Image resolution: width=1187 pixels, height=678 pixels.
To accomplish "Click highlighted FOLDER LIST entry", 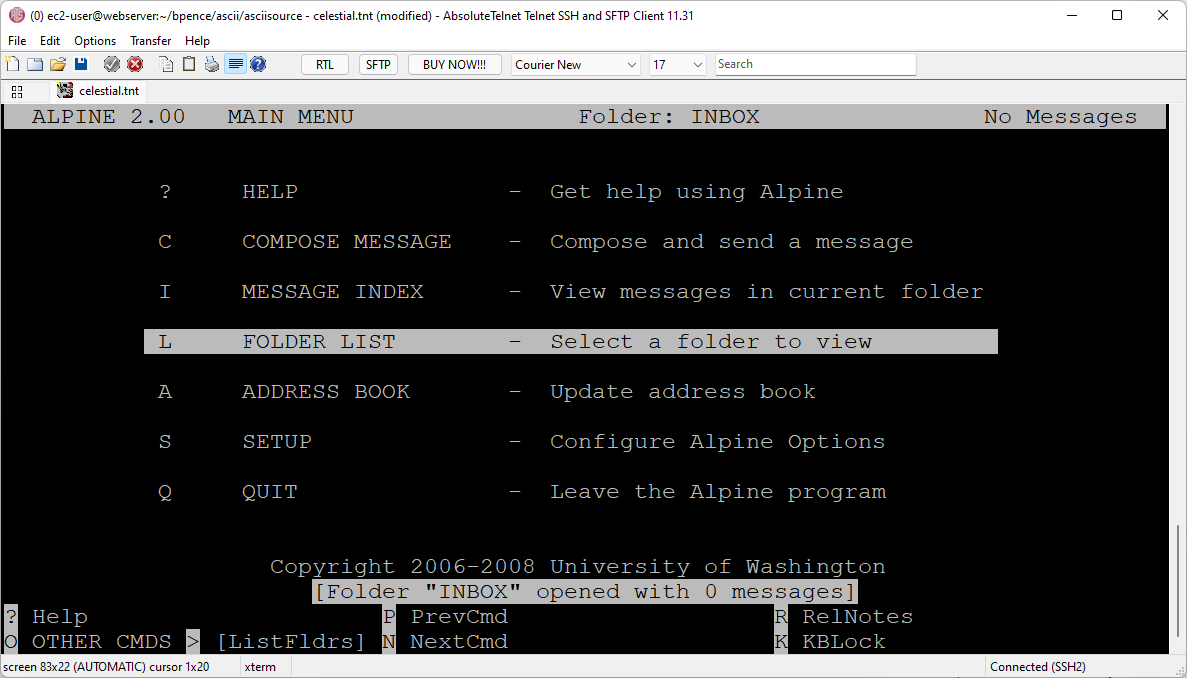I will 571,341.
